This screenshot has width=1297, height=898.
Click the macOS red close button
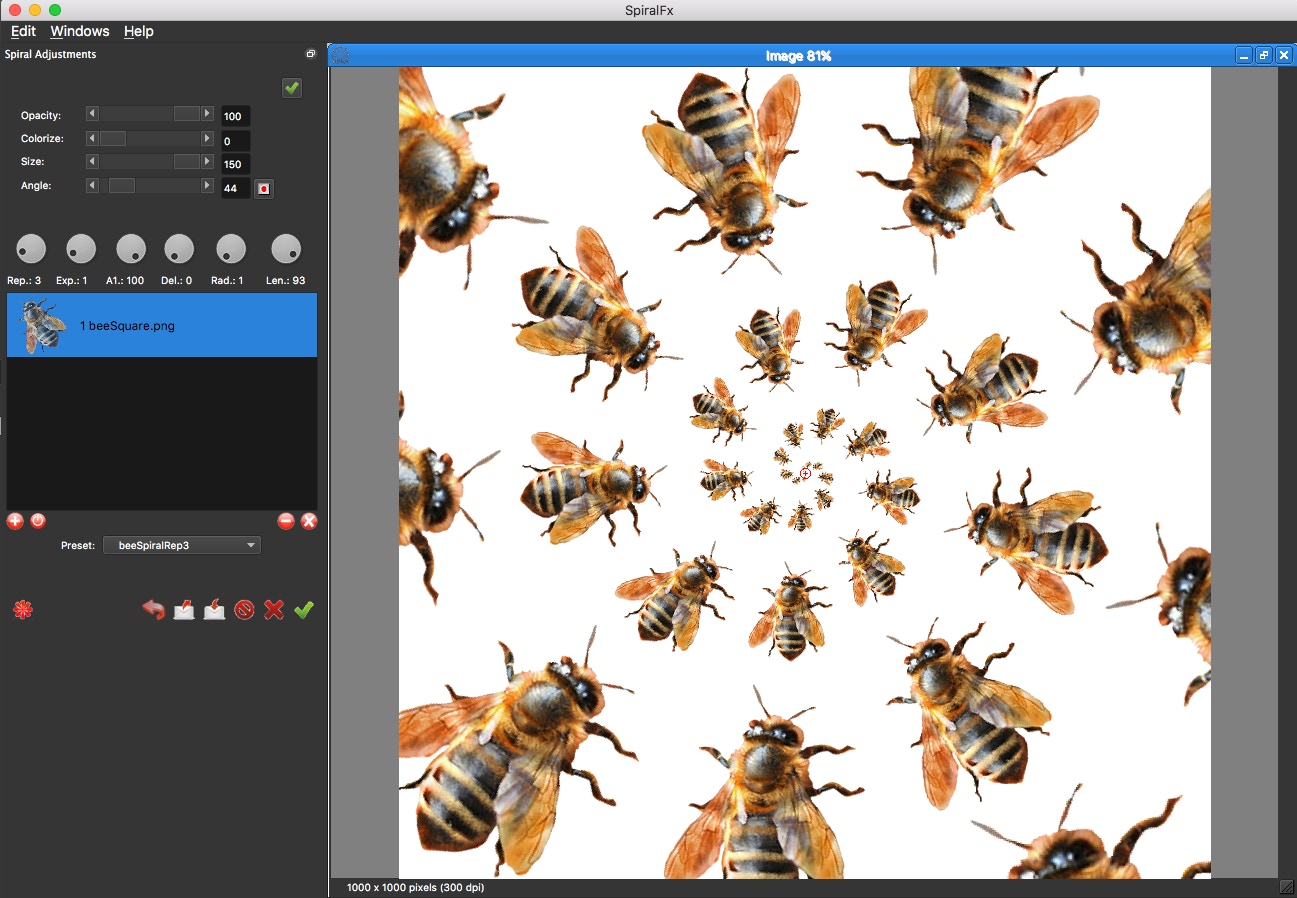(x=15, y=10)
